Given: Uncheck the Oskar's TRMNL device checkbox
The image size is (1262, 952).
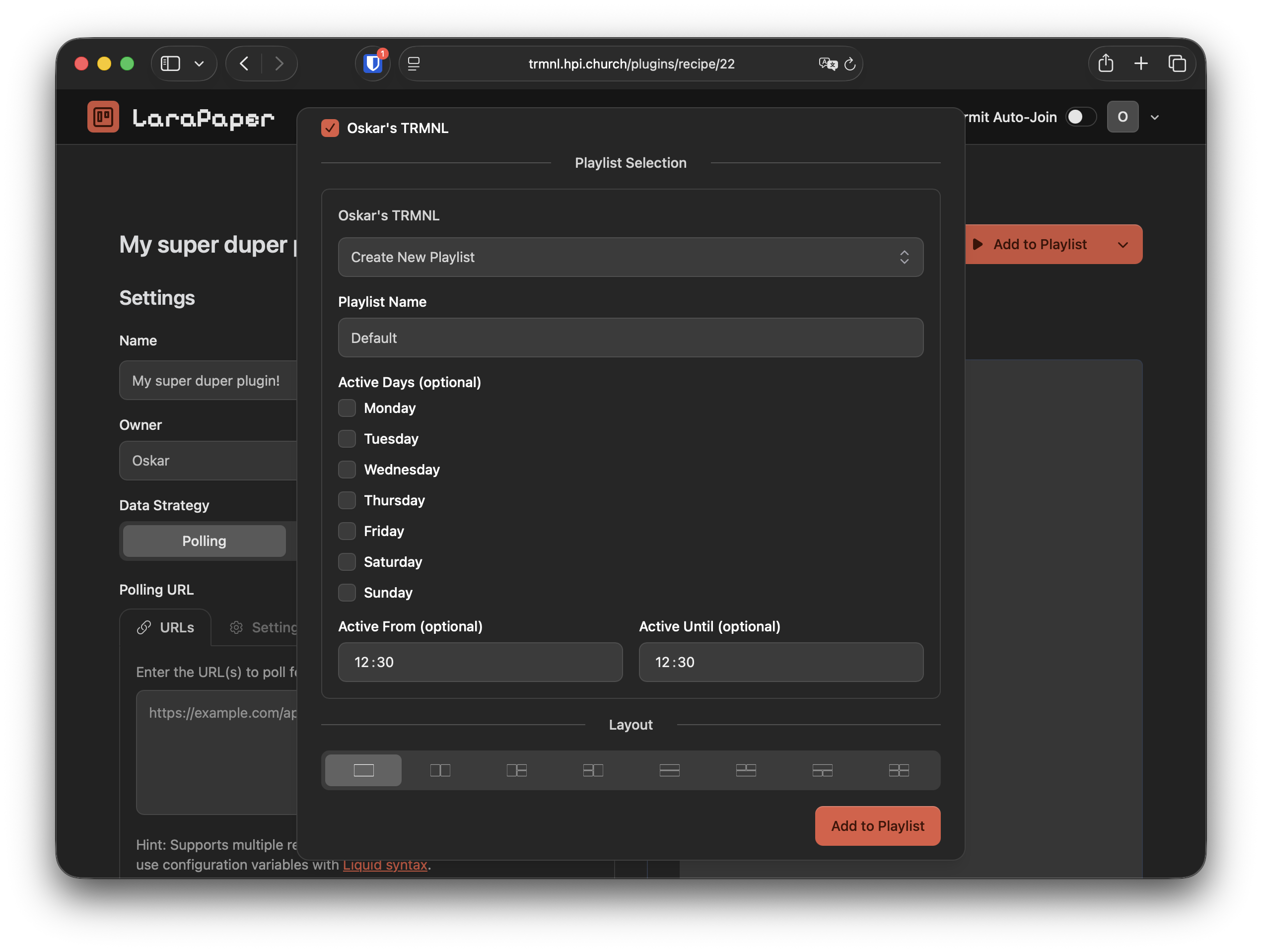Looking at the screenshot, I should tap(330, 128).
